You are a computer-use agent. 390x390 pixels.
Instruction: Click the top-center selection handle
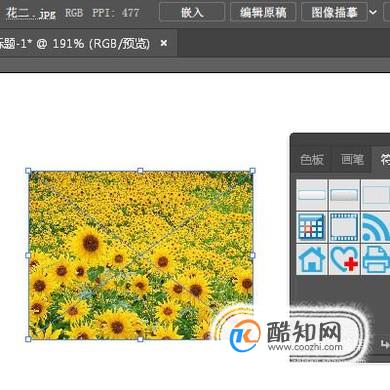(x=140, y=171)
